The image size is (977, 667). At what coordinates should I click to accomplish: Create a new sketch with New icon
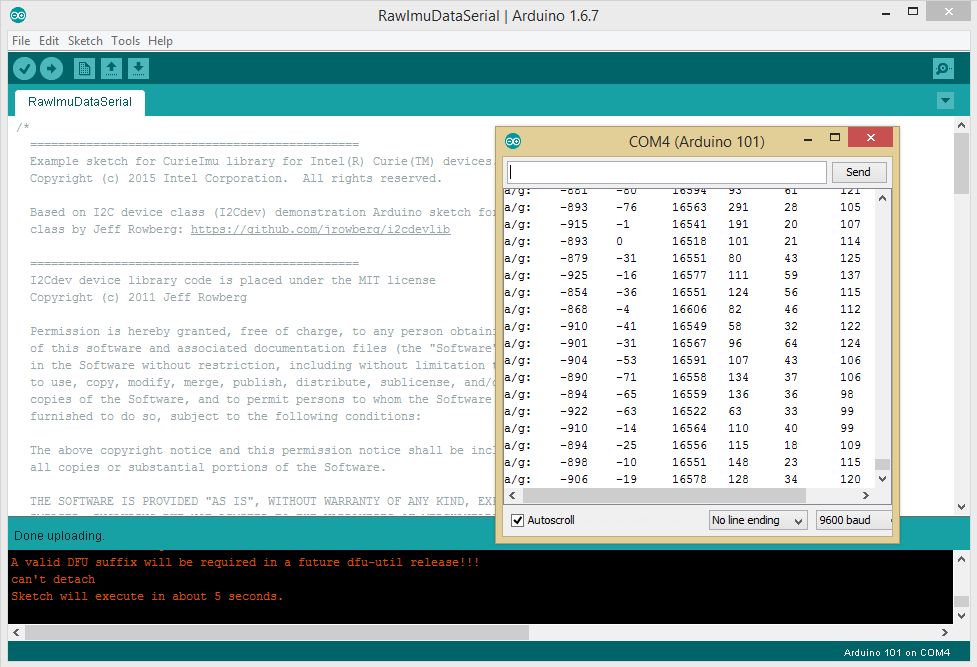(x=85, y=68)
